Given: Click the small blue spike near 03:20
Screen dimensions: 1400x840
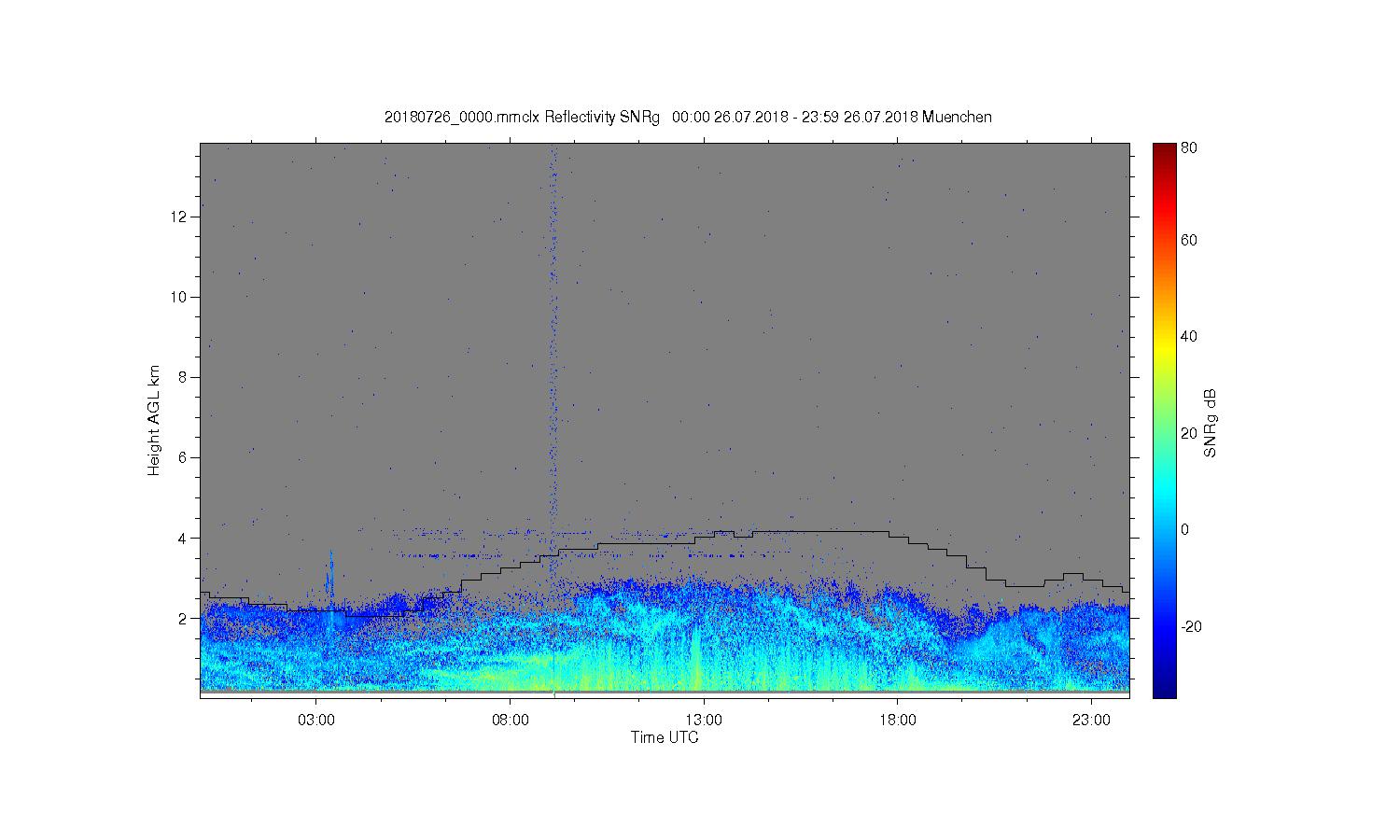Looking at the screenshot, I should (x=330, y=581).
